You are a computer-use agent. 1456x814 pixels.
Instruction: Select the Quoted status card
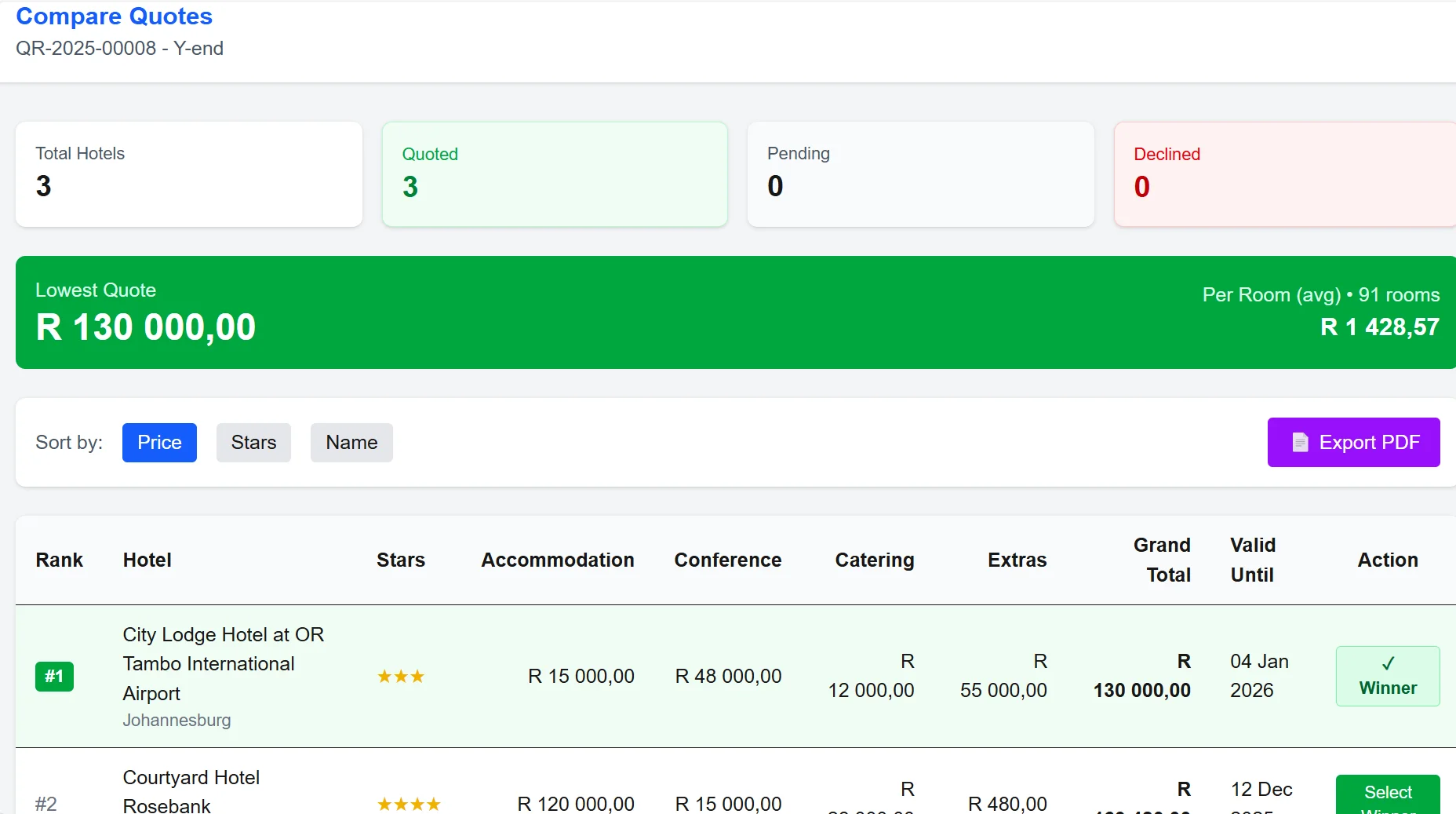[555, 174]
